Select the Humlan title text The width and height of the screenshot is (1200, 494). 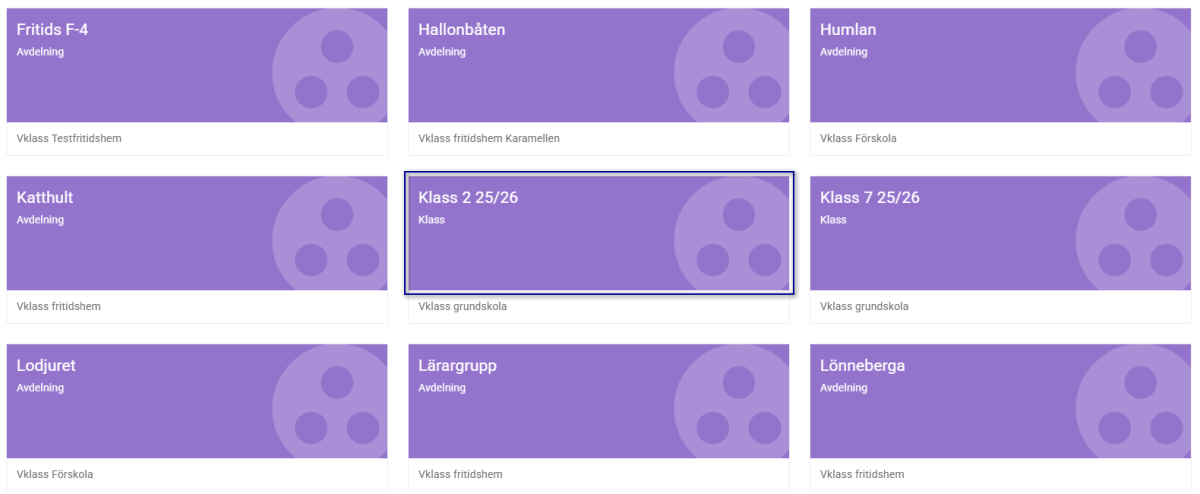coord(848,30)
